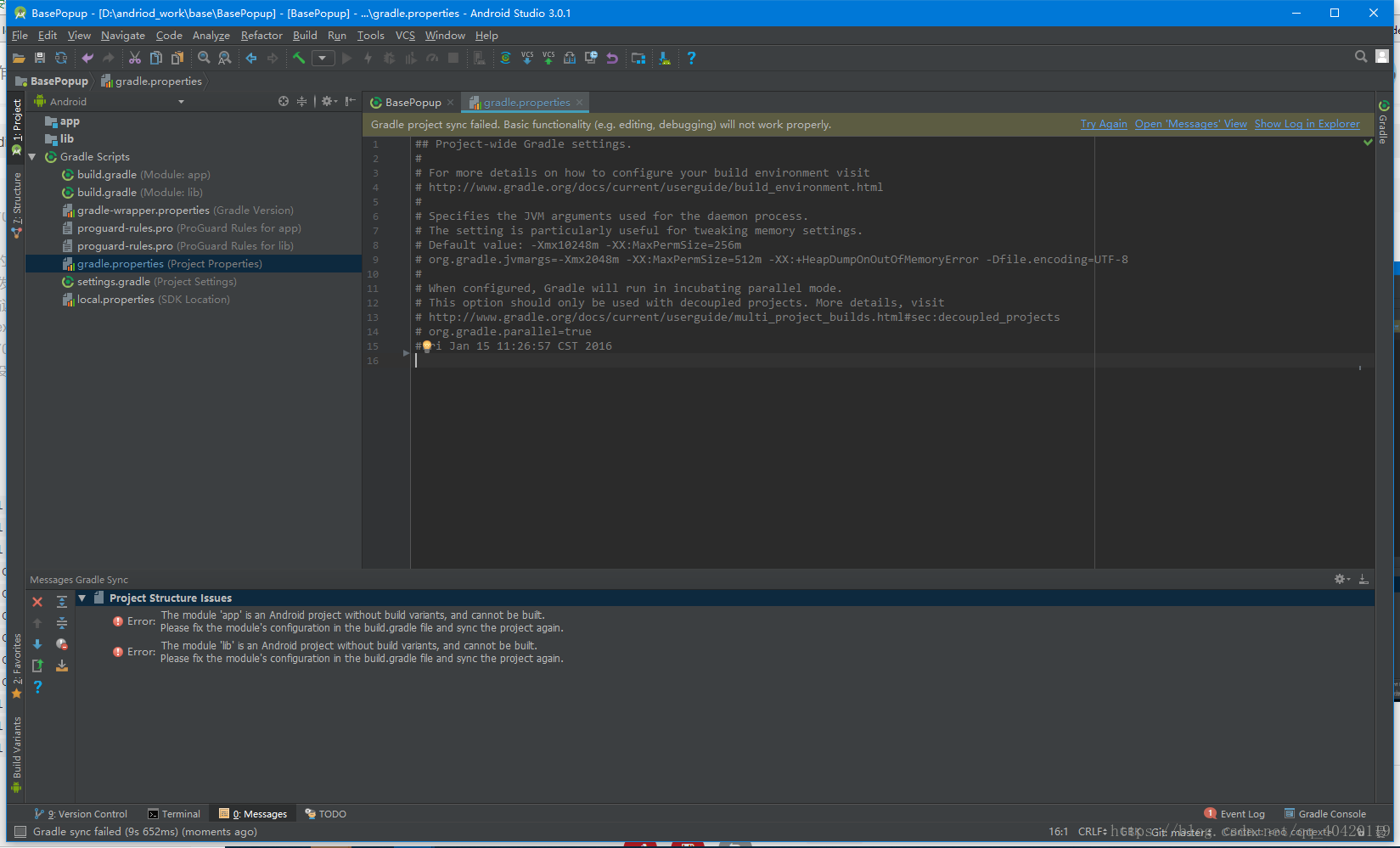Toggle the Build Variants side panel
The height and width of the screenshot is (848, 1400).
16,755
